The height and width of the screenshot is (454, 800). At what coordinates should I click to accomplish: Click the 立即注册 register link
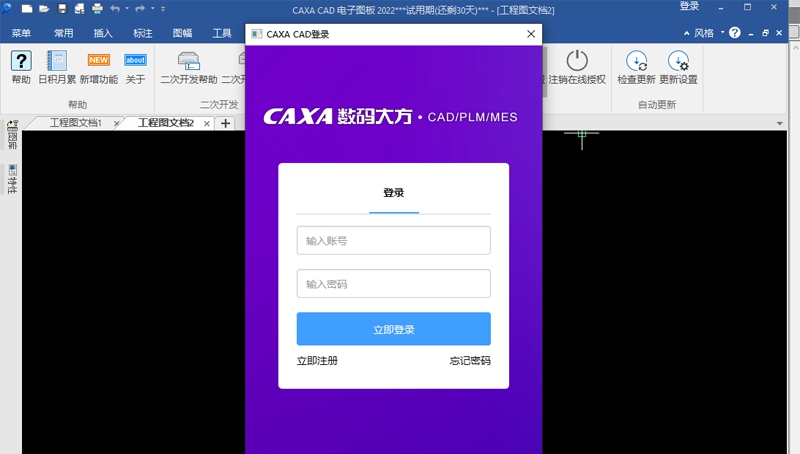point(317,361)
